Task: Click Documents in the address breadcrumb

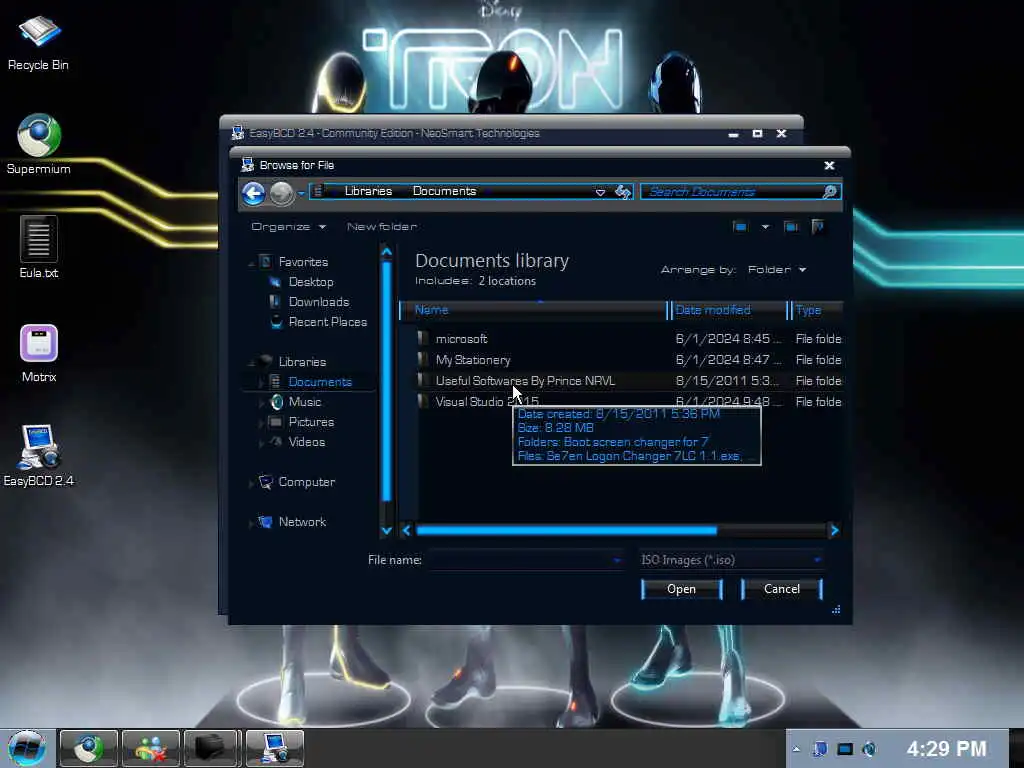Action: 444,191
